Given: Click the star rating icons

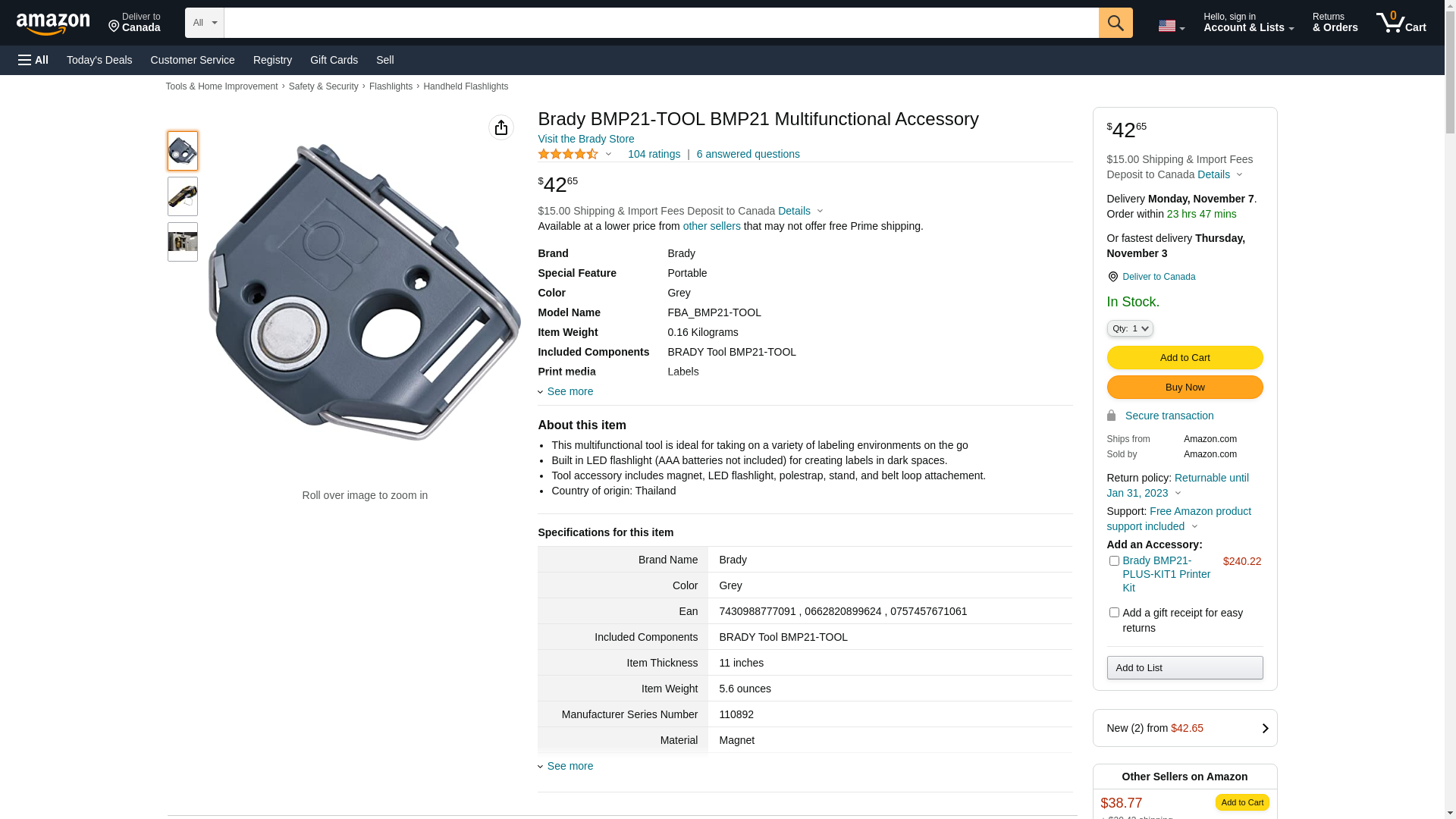Looking at the screenshot, I should pos(568,154).
